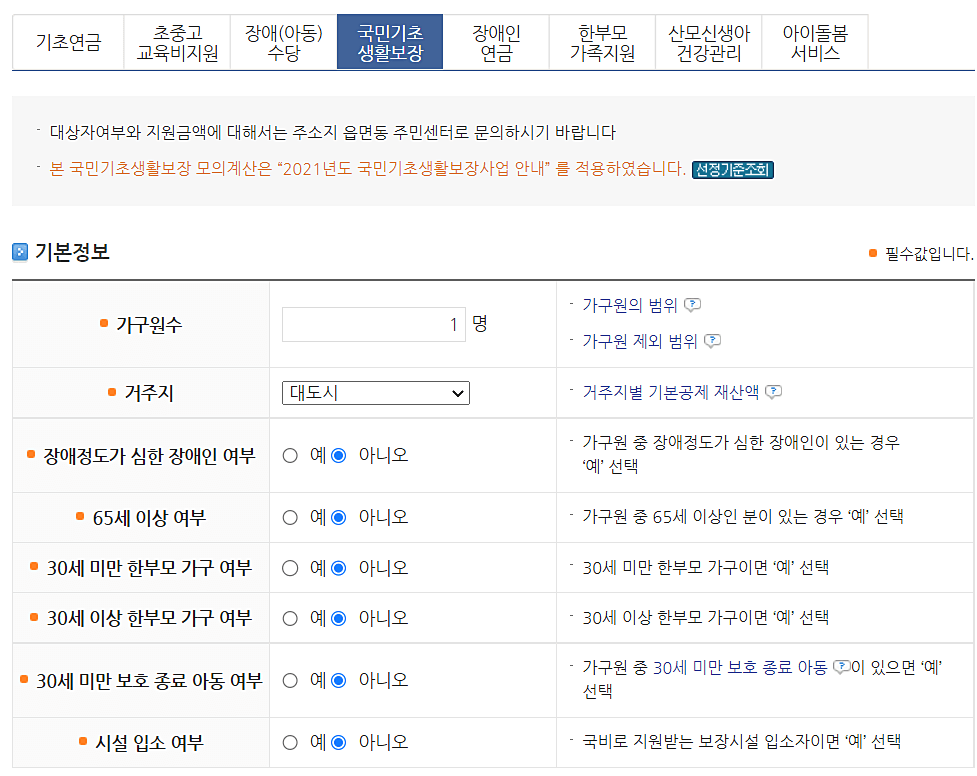977x776 pixels.
Task: Open the 가구원 제외 범위 help icon
Action: tap(712, 342)
